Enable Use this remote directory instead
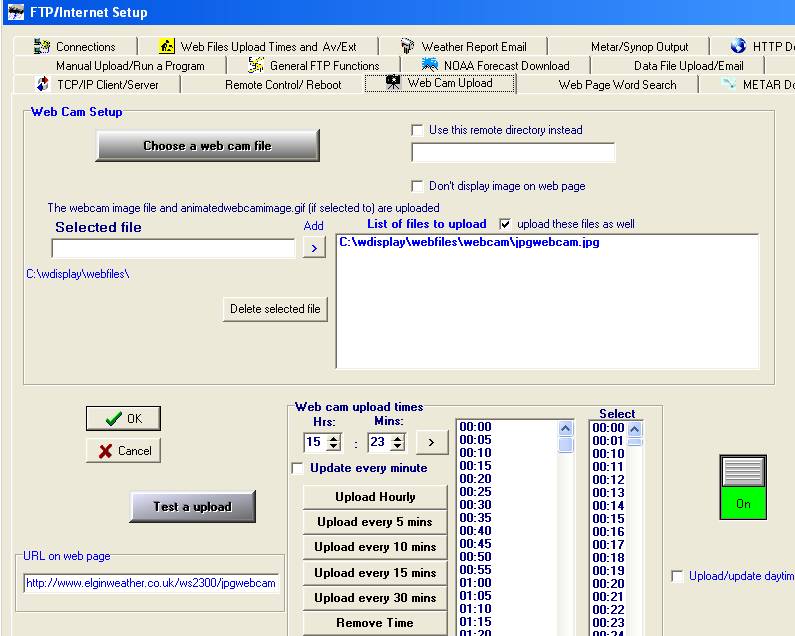The image size is (795, 636). click(x=417, y=130)
